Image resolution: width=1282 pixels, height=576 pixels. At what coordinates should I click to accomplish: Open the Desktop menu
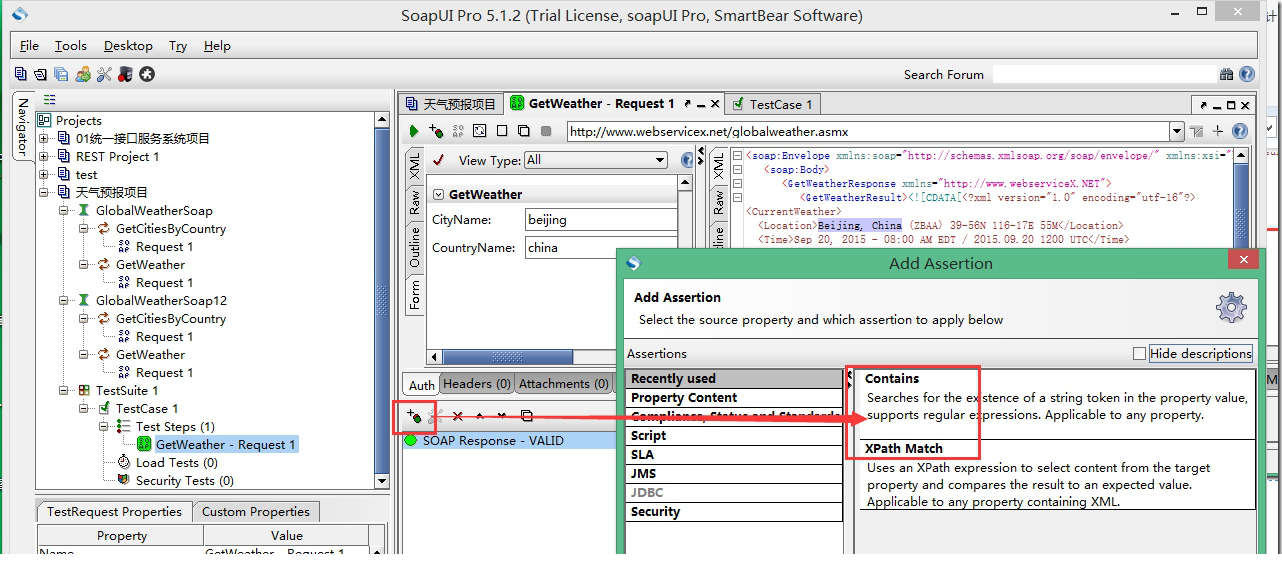pos(128,45)
